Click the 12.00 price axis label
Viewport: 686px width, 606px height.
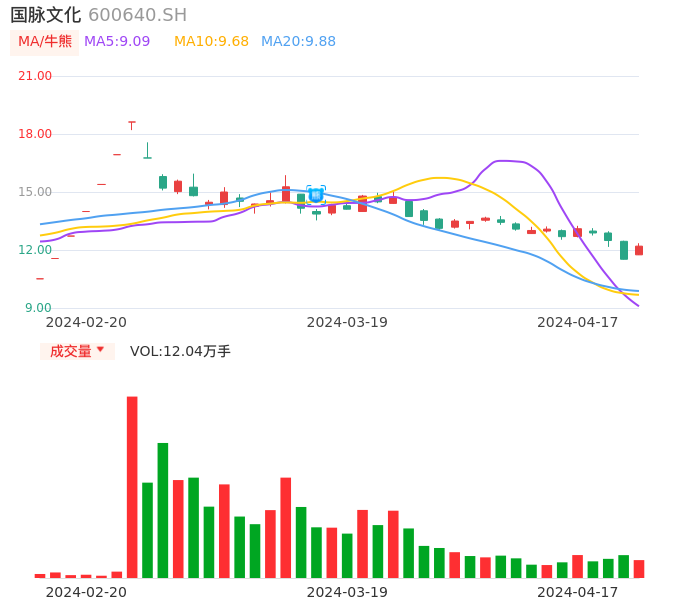click(35, 250)
